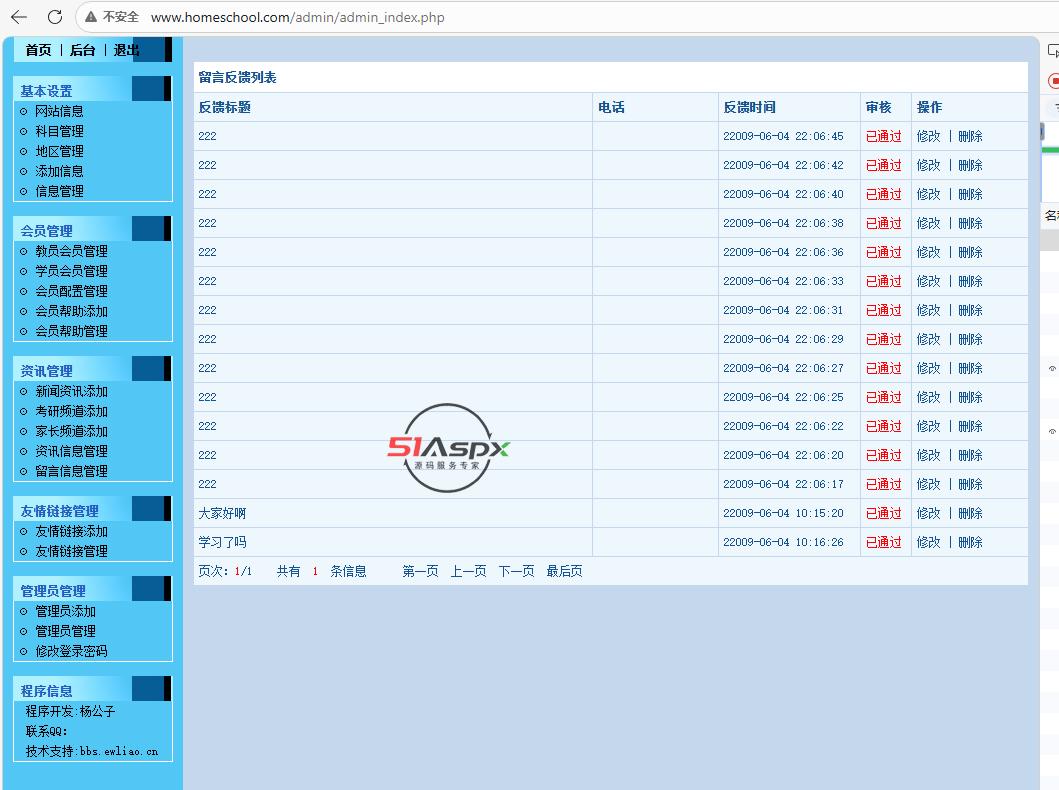
Task: Go to 第一页 in pagination
Action: 420,571
